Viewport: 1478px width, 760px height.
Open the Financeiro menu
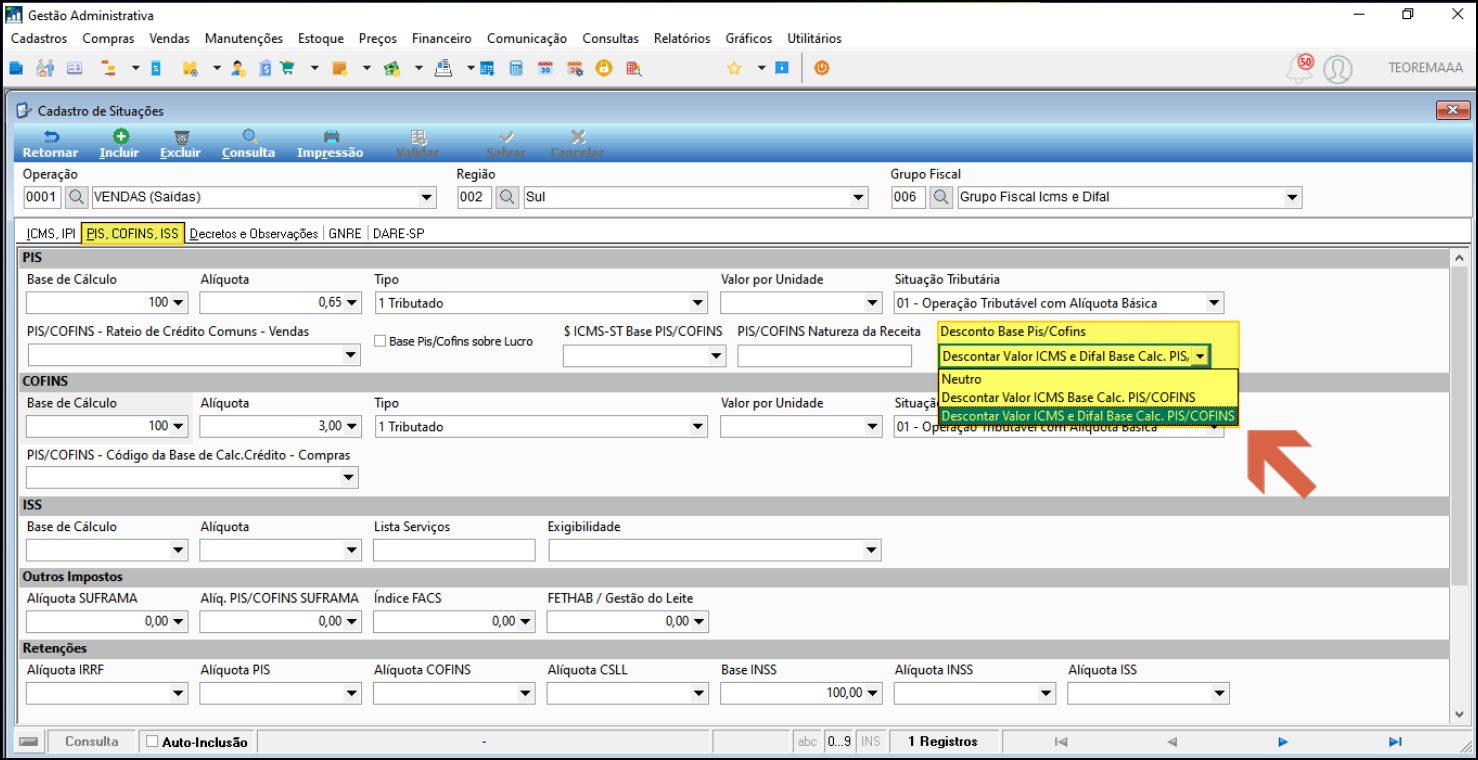[441, 38]
